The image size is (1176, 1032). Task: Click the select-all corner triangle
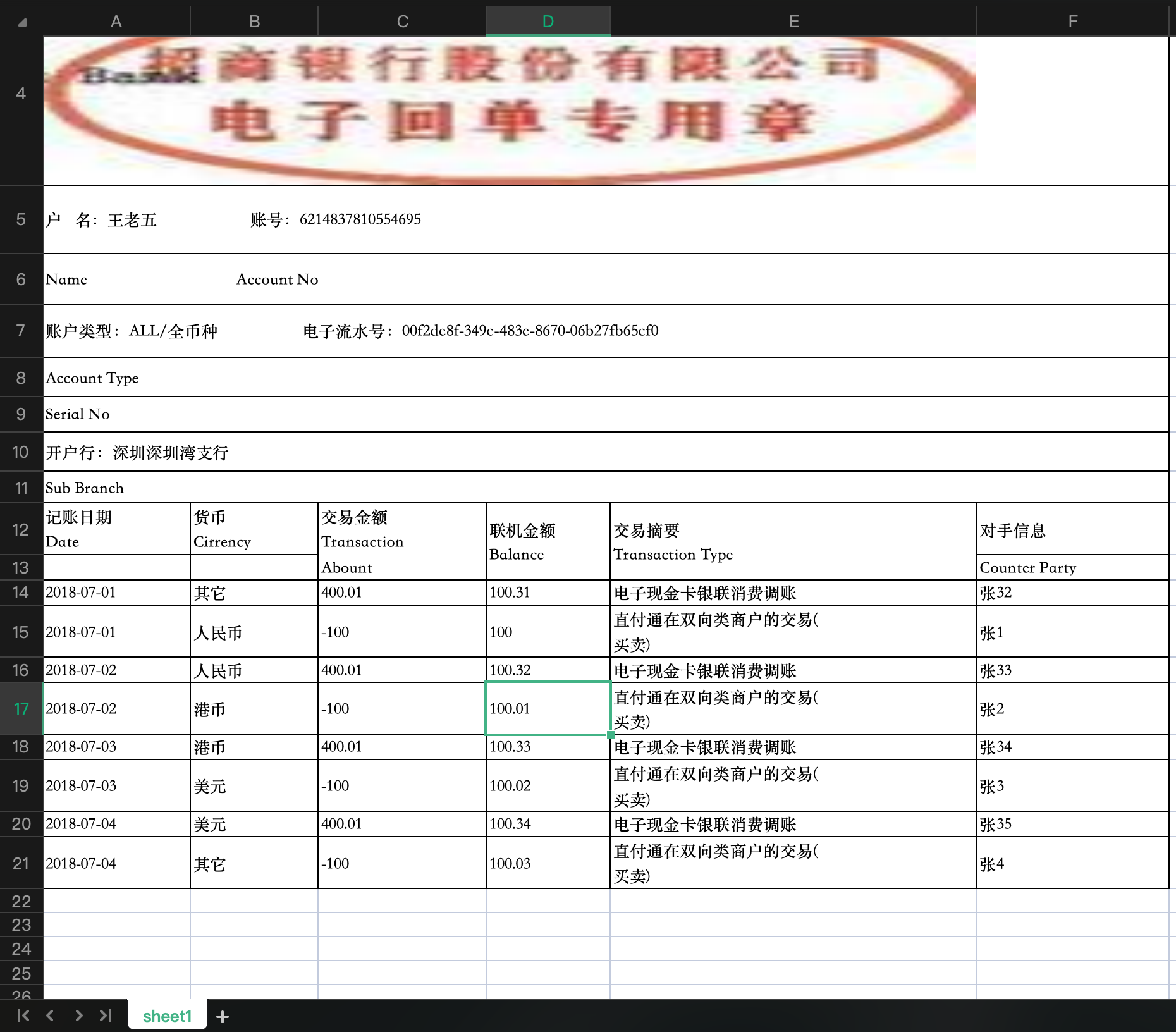coord(22,23)
